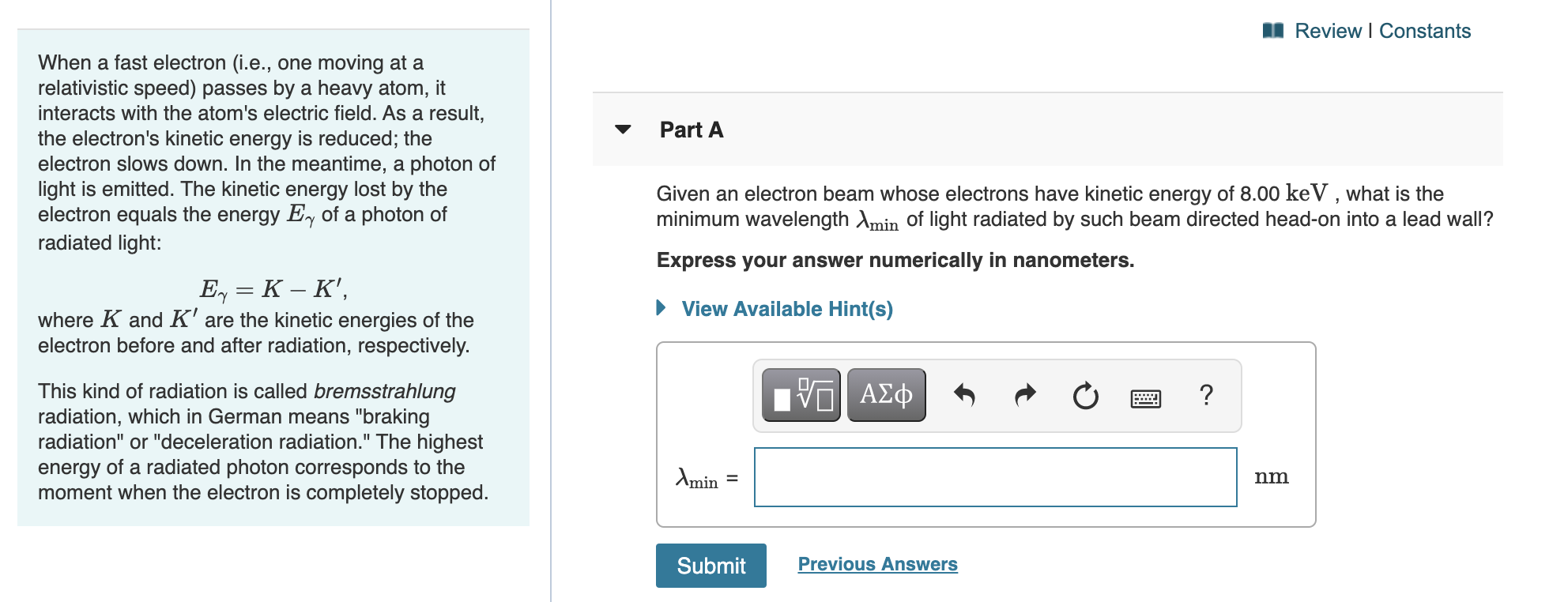Open the Greek letters ΑΣφ palette

pyautogui.click(x=884, y=394)
